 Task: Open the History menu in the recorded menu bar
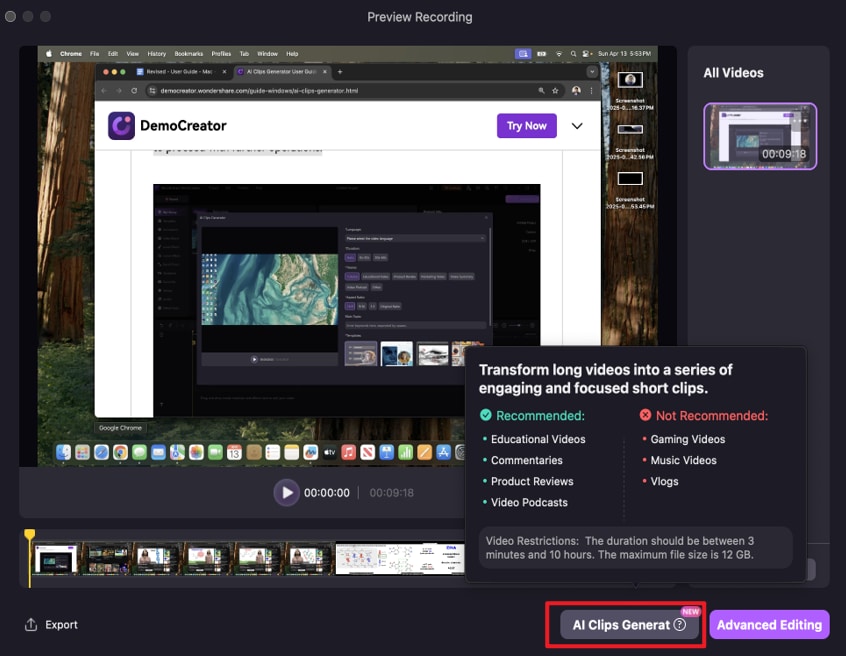pyautogui.click(x=156, y=54)
